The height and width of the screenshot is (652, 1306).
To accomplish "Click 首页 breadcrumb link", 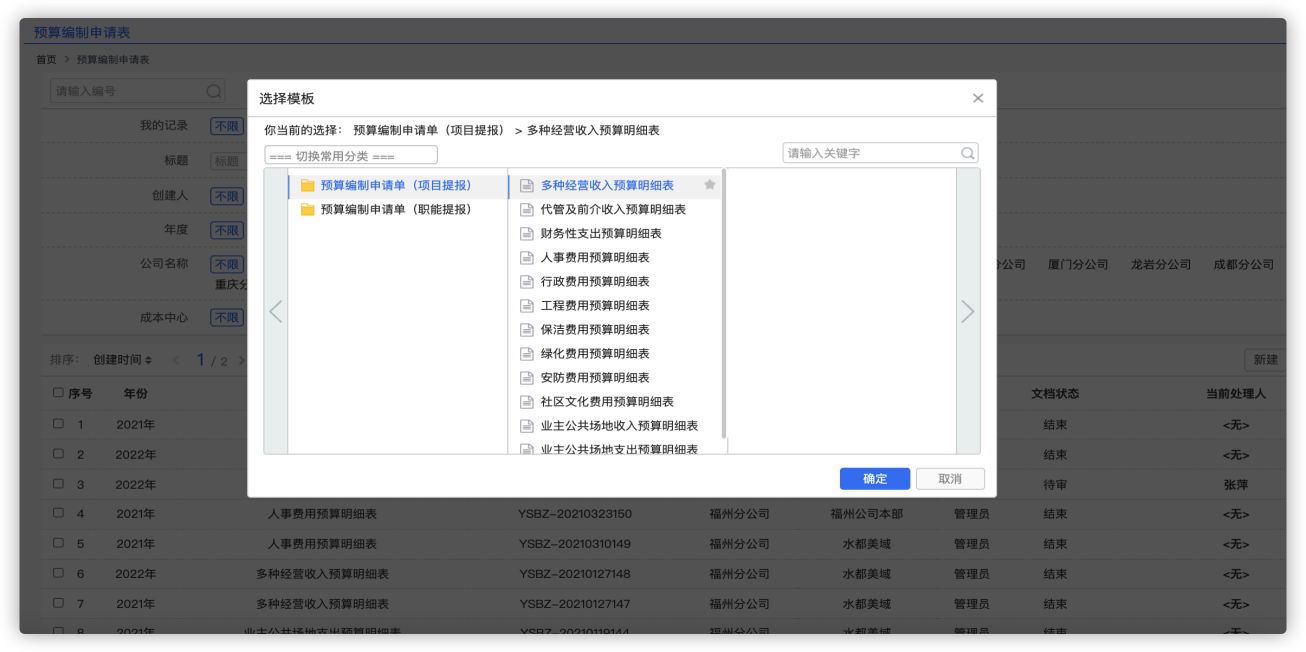I will (46, 60).
